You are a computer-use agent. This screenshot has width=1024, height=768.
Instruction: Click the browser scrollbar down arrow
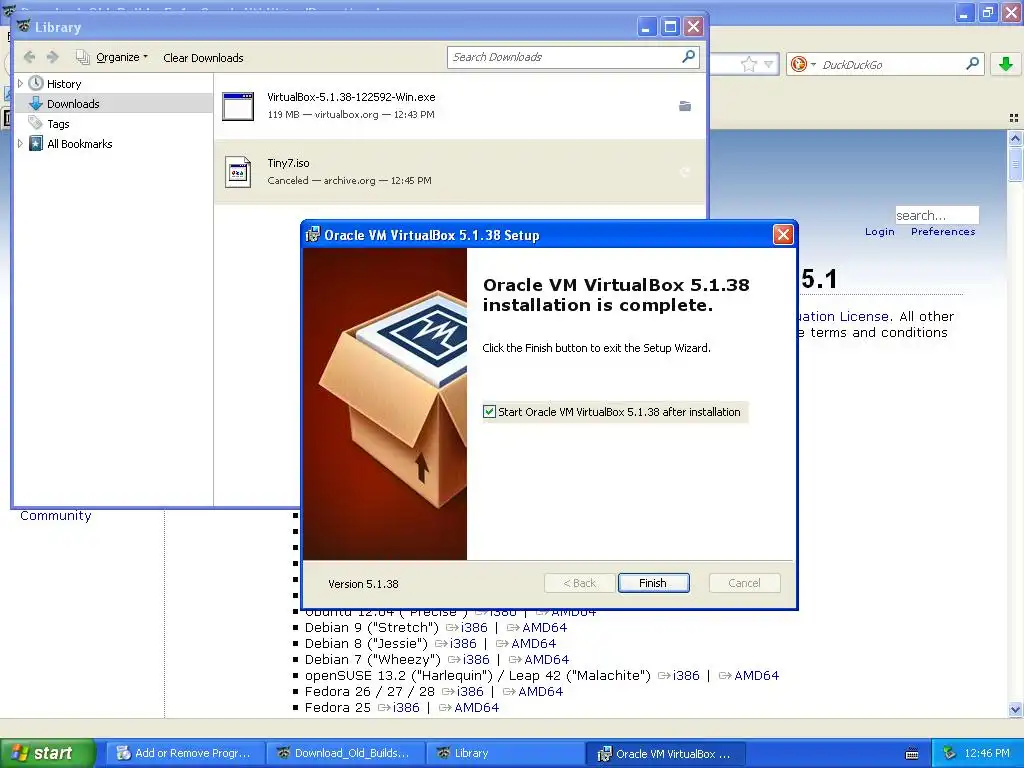click(x=1015, y=709)
